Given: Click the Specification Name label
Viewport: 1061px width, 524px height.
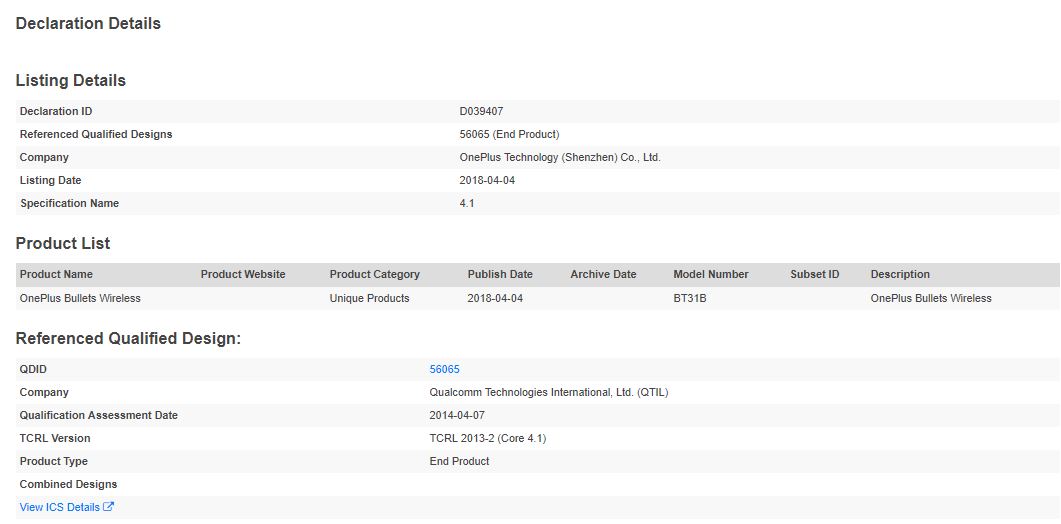Looking at the screenshot, I should click(x=70, y=203).
